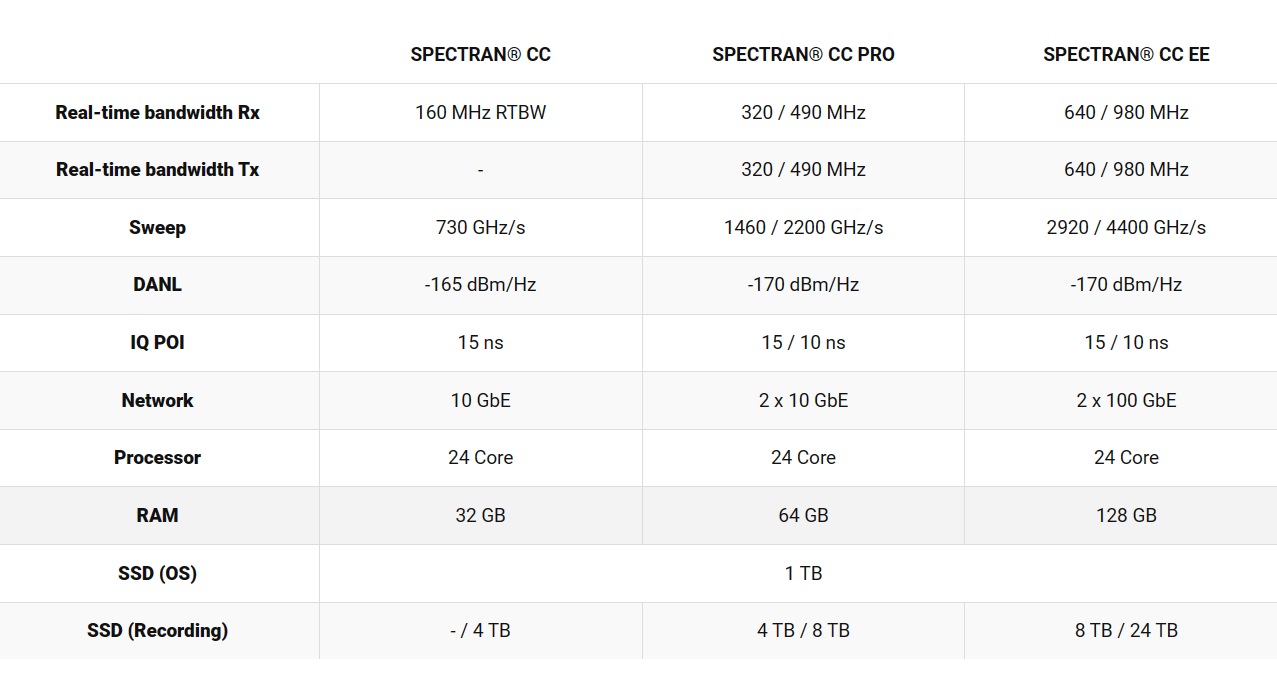This screenshot has width=1277, height=679.
Task: Select the Real-time bandwidth Tx row label
Action: tap(157, 170)
